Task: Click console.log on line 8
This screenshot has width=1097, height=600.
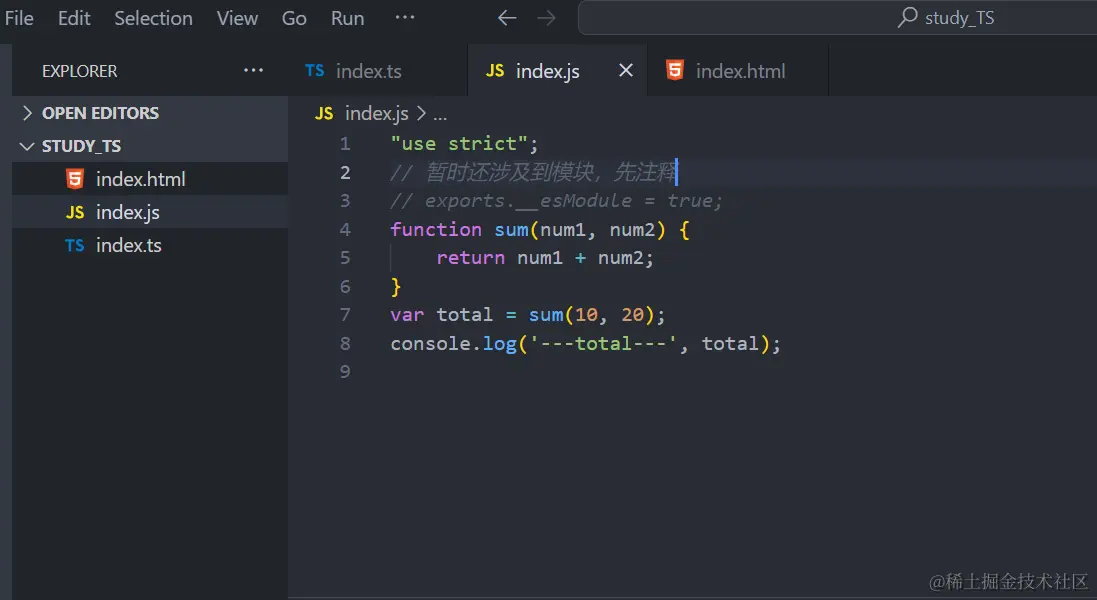Action: 453,343
